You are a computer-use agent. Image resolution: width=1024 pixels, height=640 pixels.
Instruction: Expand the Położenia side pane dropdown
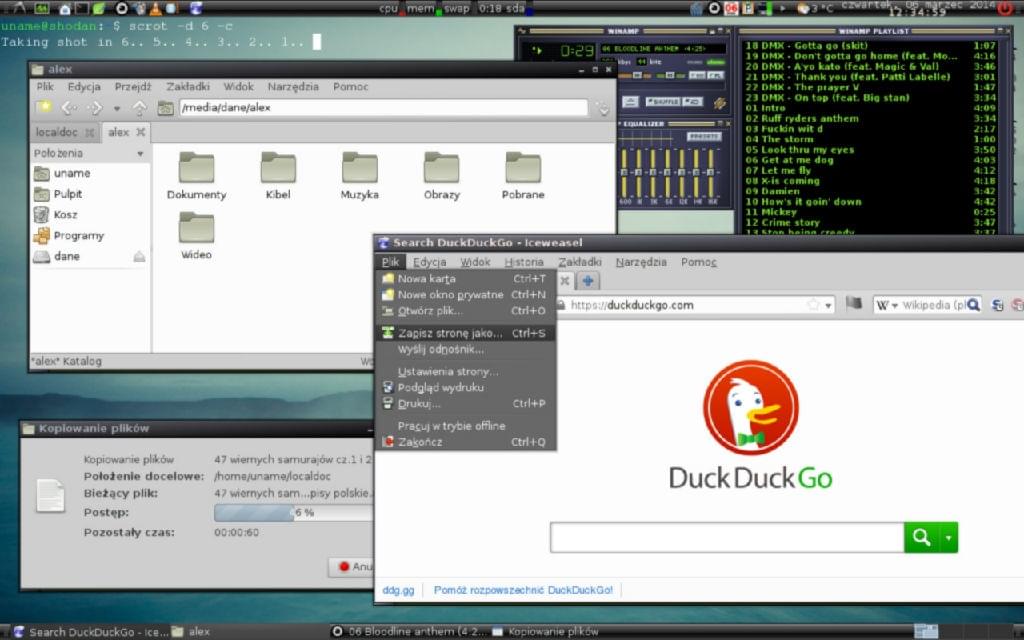tap(140, 153)
